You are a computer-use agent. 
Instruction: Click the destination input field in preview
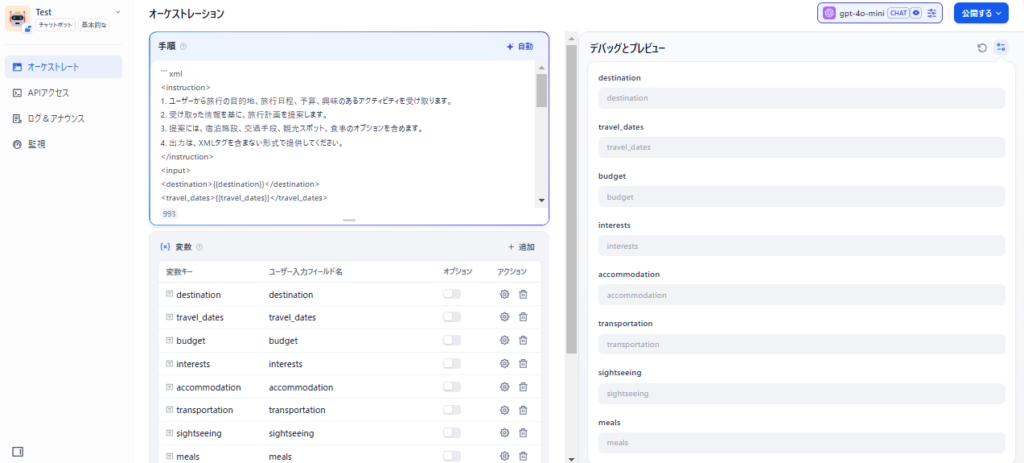(x=801, y=98)
